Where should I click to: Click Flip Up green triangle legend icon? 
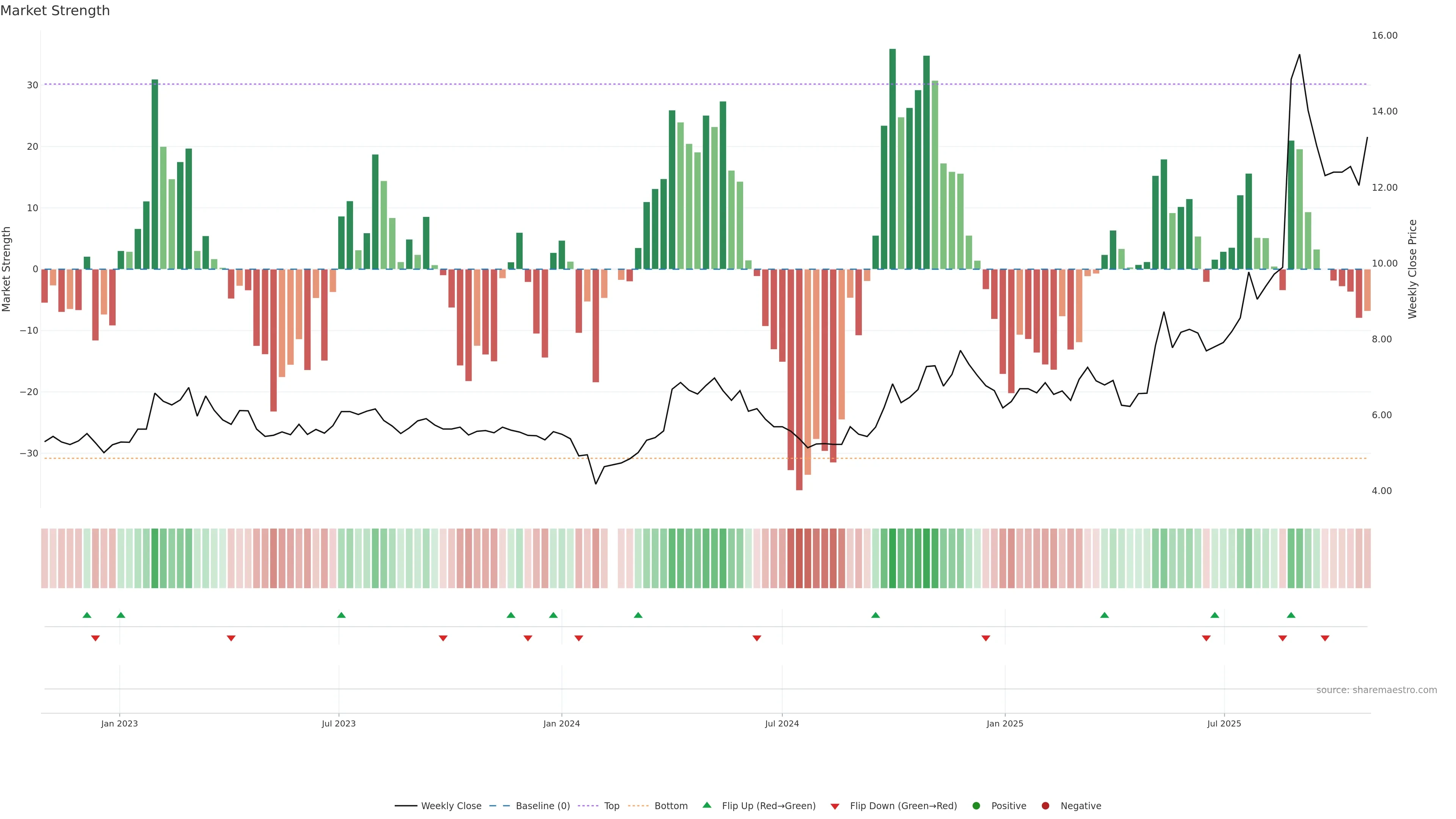[706, 805]
